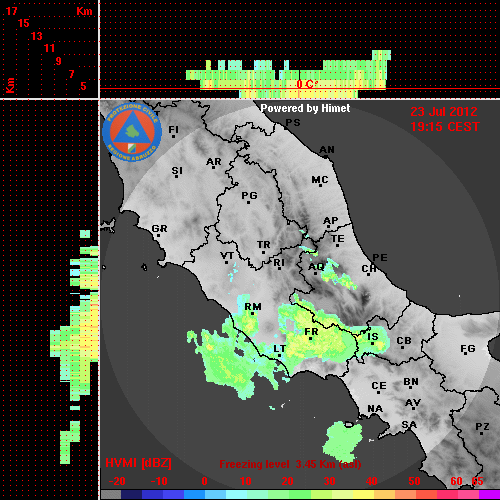Image resolution: width=500 pixels, height=500 pixels.
Task: Select the CE city label
Action: pyautogui.click(x=379, y=386)
